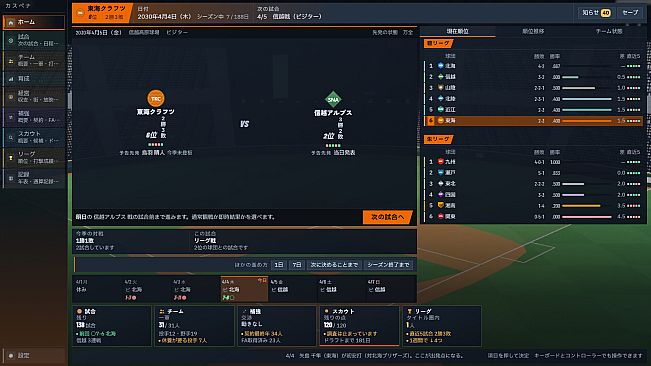Click 九州 team emblem in standings
The image size is (651, 366).
[441, 161]
